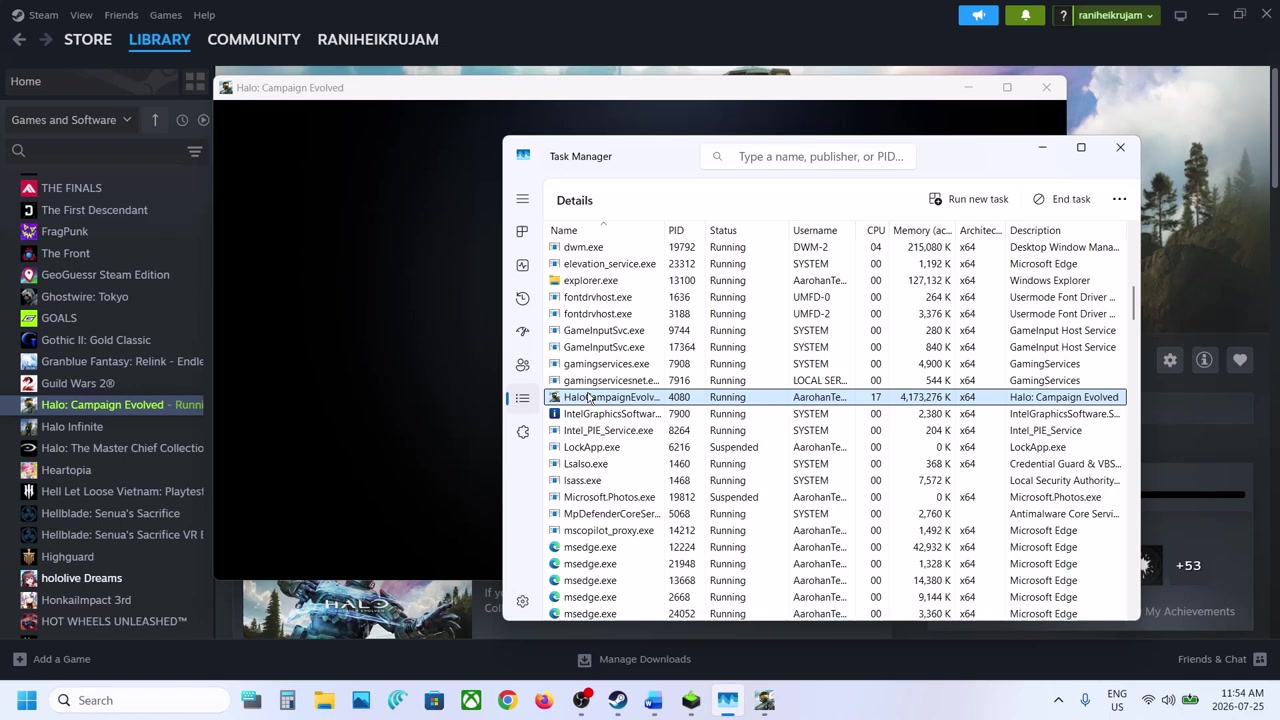Open Services page in Task Manager sidebar
Viewport: 1280px width, 720px height.
tap(522, 432)
